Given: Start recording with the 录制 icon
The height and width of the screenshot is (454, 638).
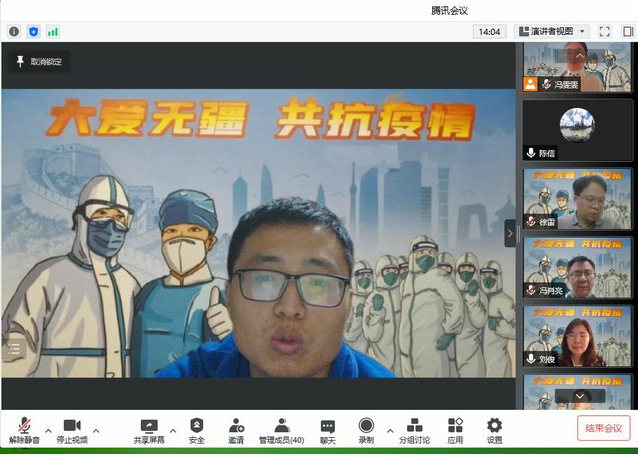Looking at the screenshot, I should 366,430.
